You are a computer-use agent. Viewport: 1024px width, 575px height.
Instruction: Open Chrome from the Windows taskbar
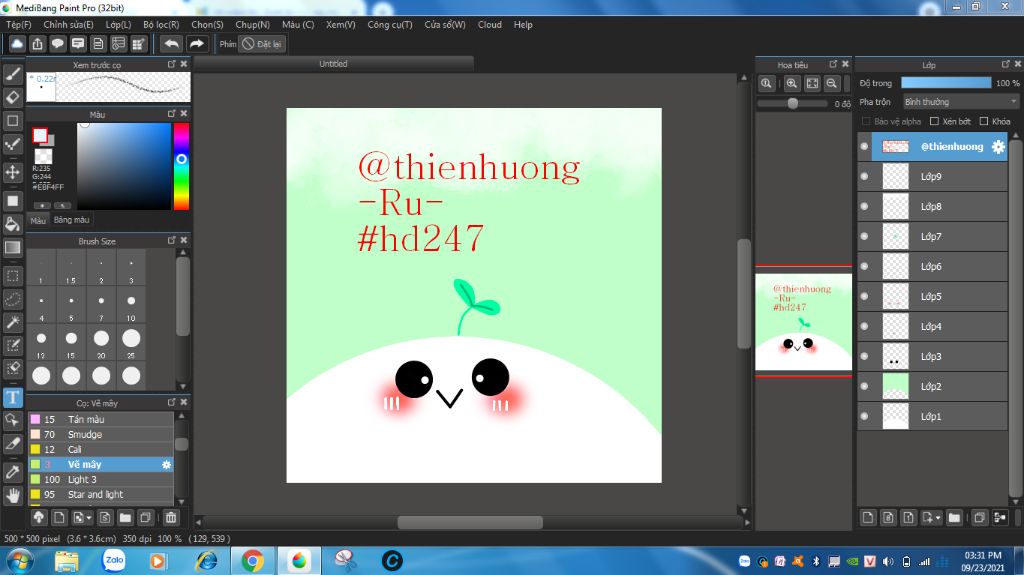click(252, 561)
